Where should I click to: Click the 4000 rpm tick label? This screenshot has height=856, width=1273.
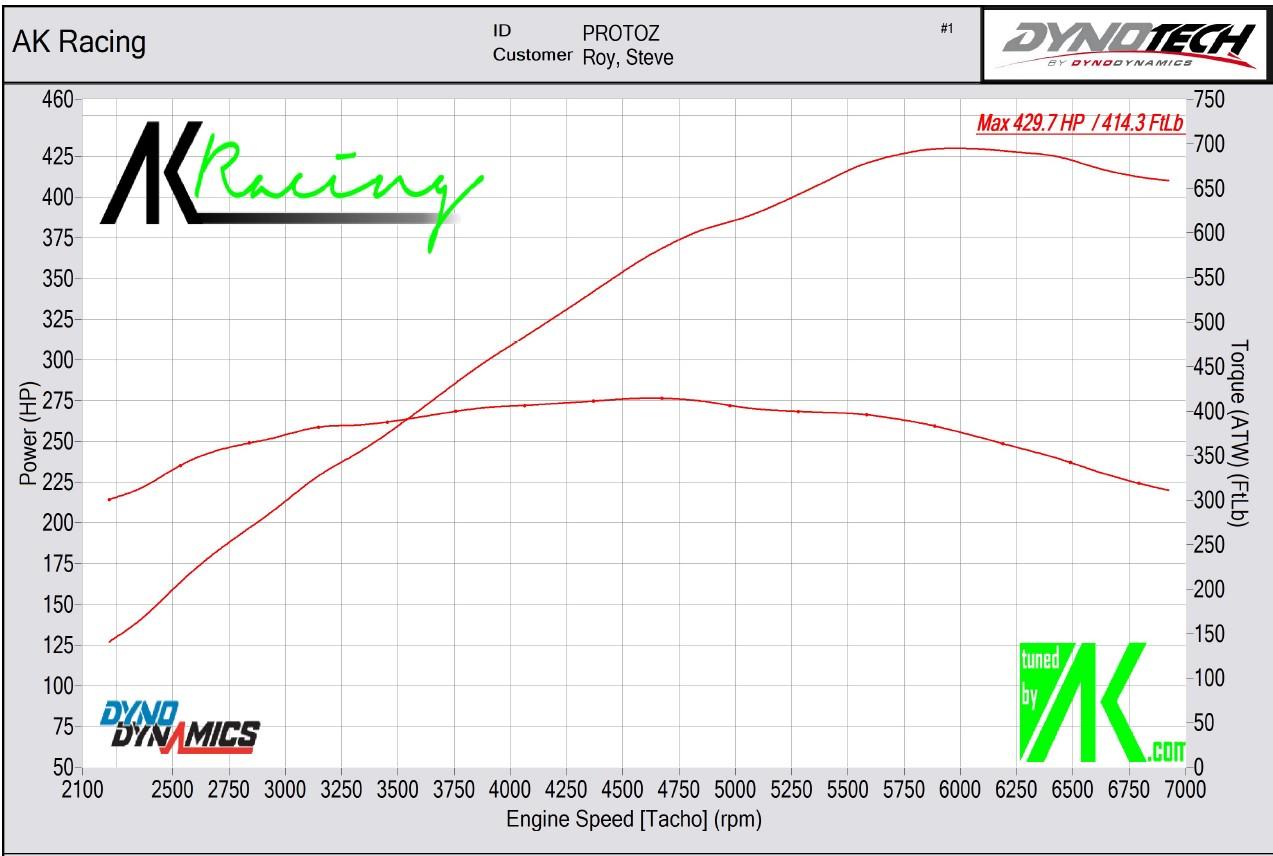pyautogui.click(x=510, y=789)
